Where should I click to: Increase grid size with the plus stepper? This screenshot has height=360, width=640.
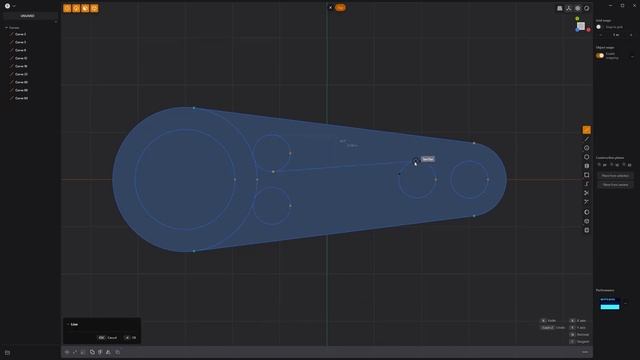tap(631, 35)
